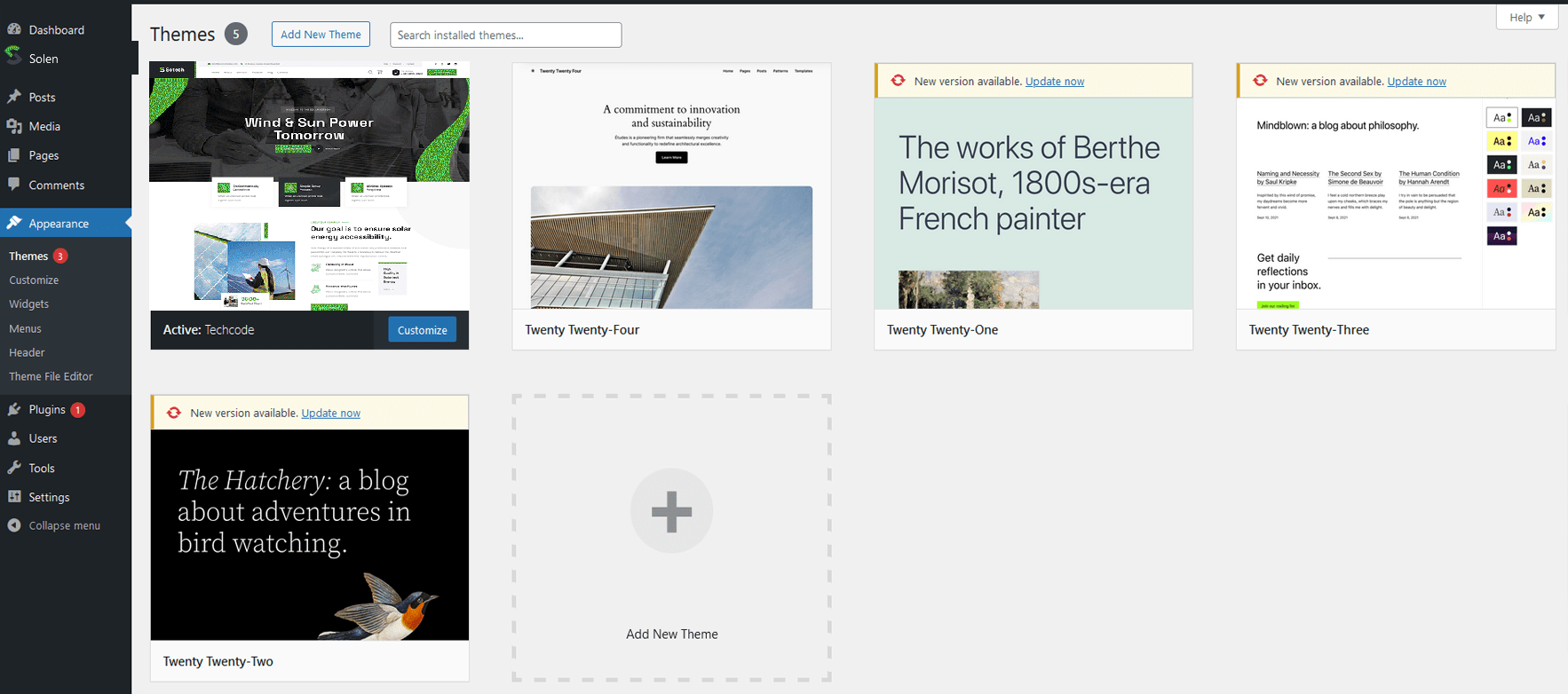The image size is (1568, 694).
Task: Open the Plugins menu
Action: click(x=47, y=409)
